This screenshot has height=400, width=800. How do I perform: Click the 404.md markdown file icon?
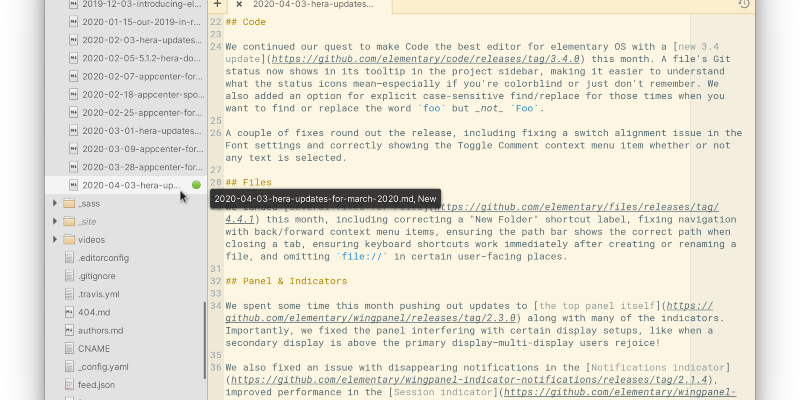point(69,312)
